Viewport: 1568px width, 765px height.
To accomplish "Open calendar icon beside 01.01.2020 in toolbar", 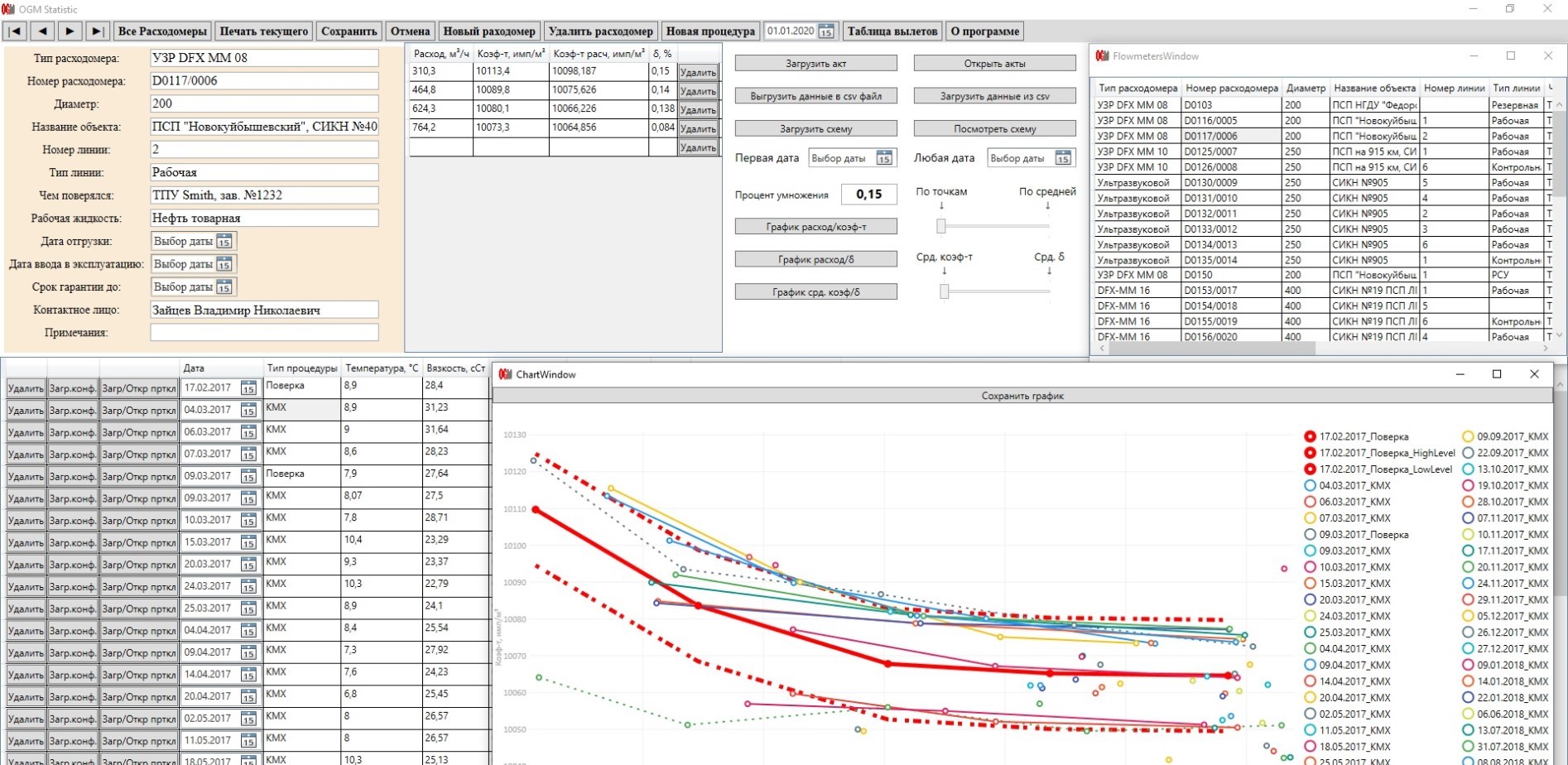I will tap(826, 31).
